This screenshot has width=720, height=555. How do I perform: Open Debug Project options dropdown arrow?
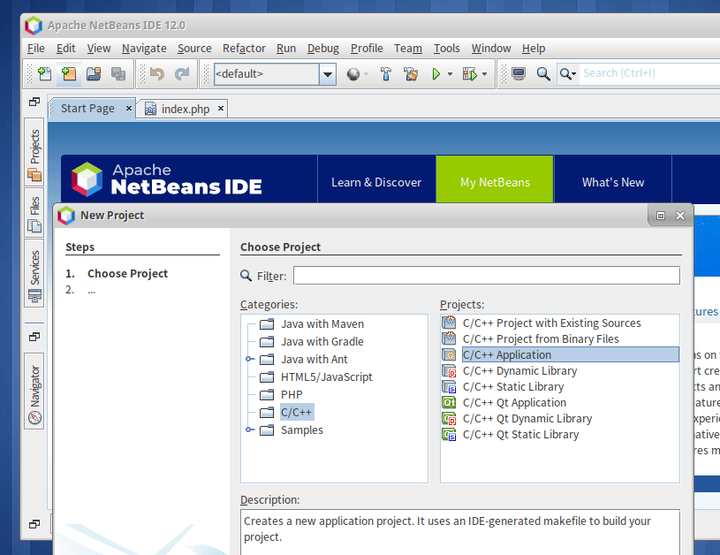coord(484,74)
